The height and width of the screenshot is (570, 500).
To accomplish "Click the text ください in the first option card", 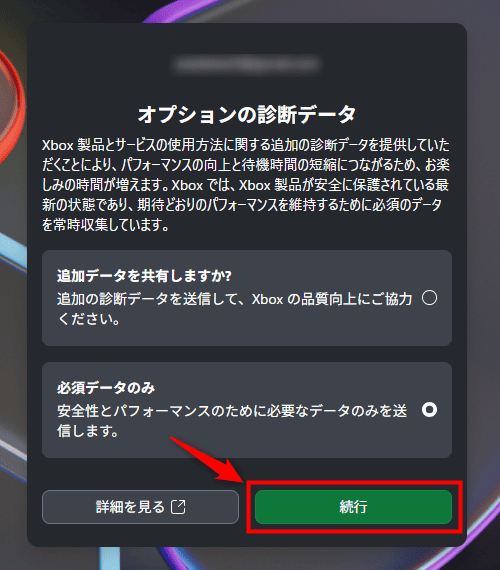I will [x=89, y=319].
